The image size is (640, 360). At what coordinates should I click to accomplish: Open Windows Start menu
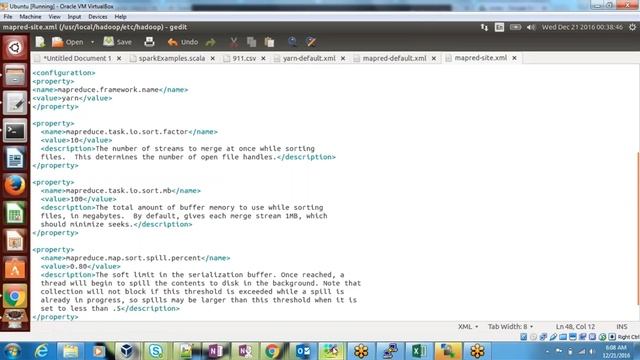pyautogui.click(x=13, y=351)
